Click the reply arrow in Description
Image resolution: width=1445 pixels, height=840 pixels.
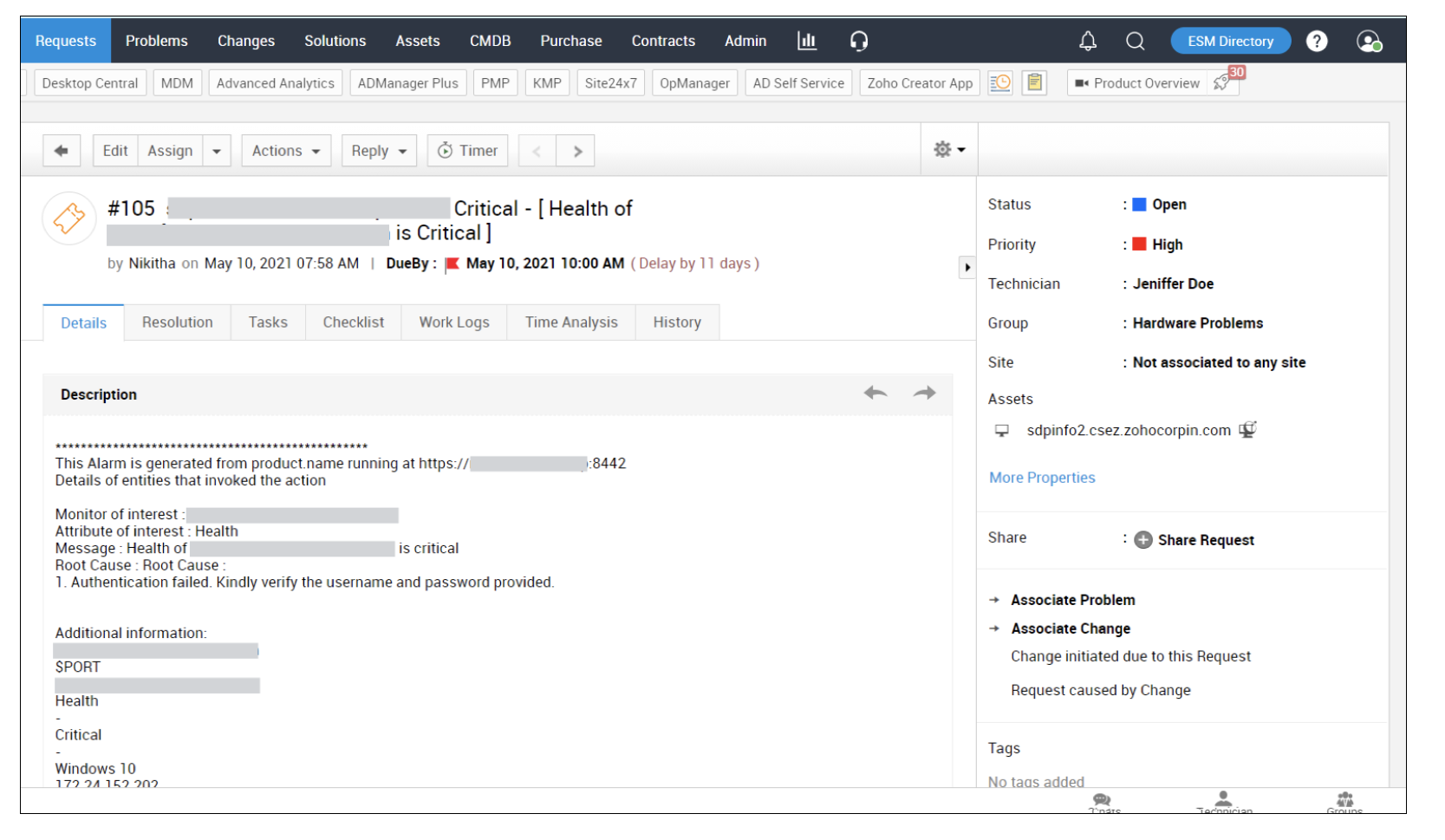click(x=875, y=394)
